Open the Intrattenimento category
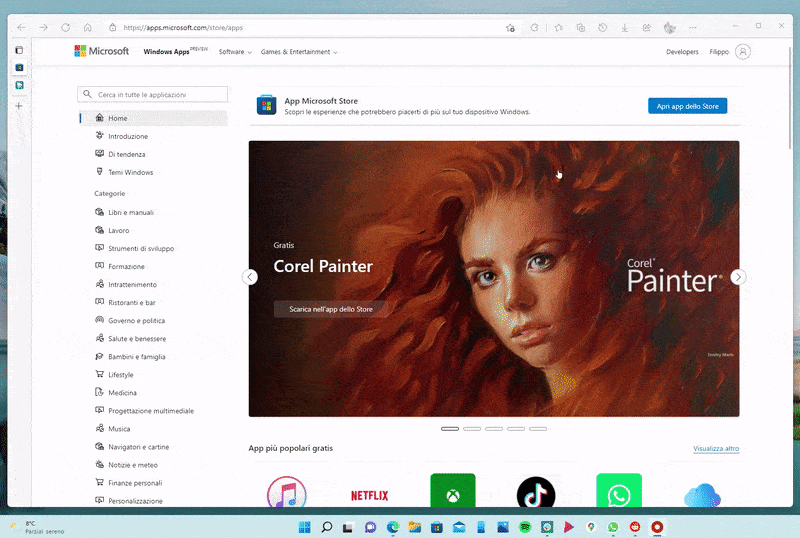Viewport: 800px width, 538px height. pos(126,284)
